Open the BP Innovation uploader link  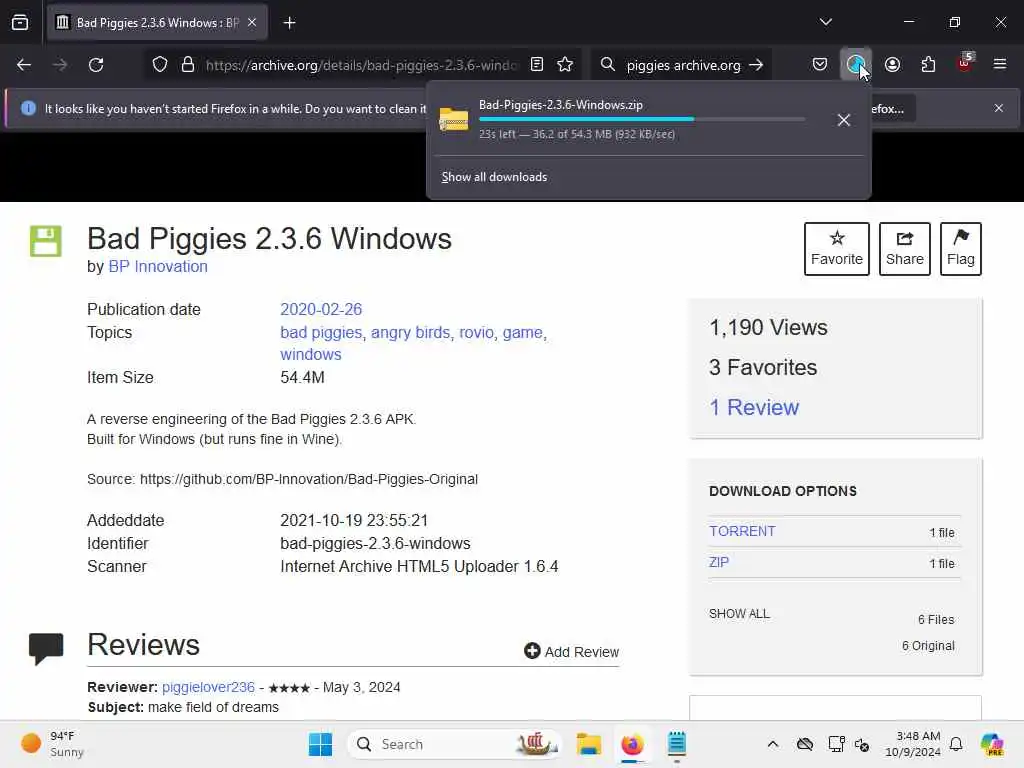coord(158,266)
